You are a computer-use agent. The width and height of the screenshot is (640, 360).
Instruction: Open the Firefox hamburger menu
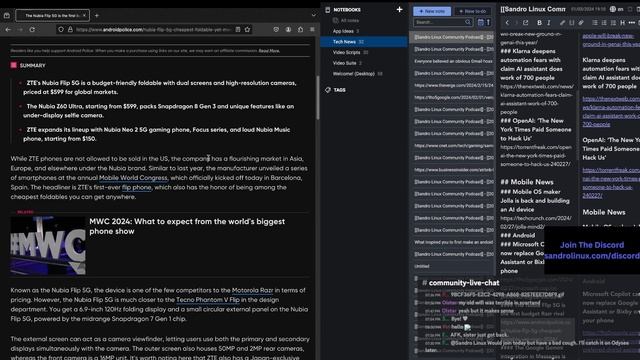coord(312,29)
